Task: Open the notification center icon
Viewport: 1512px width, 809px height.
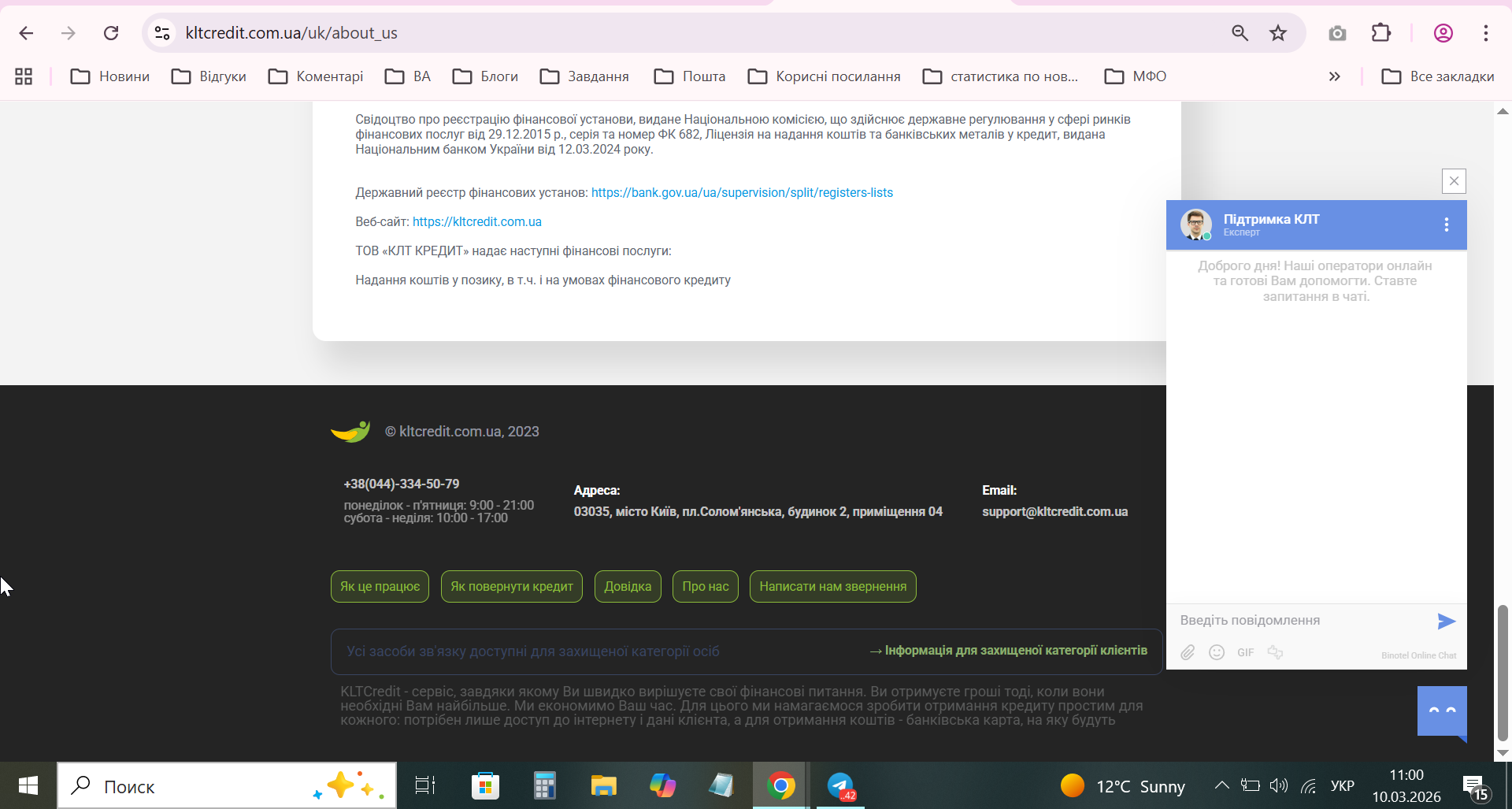Action: point(1475,787)
